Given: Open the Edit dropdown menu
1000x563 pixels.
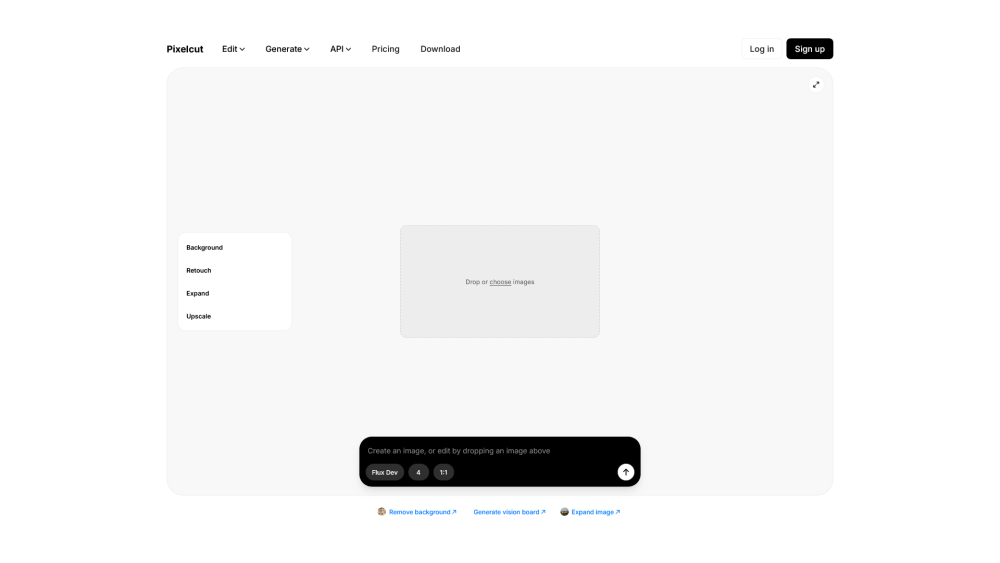Looking at the screenshot, I should 233,49.
